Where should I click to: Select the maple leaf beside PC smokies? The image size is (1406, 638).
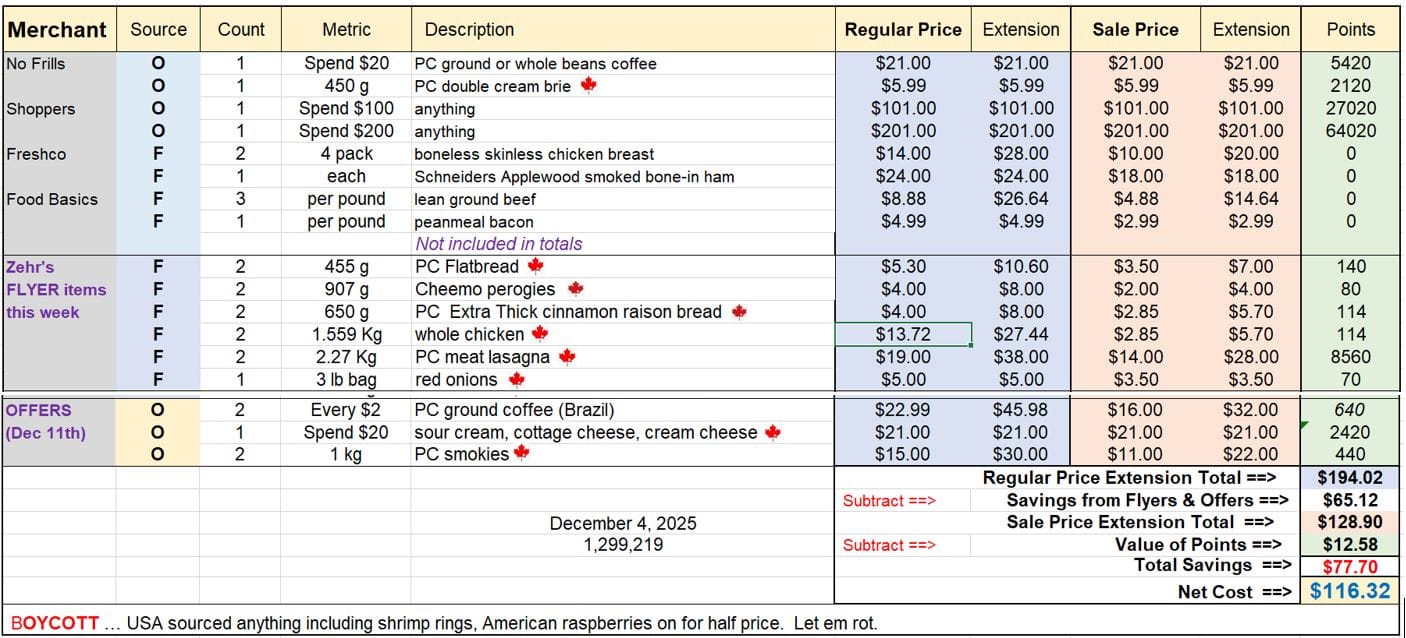[520, 454]
